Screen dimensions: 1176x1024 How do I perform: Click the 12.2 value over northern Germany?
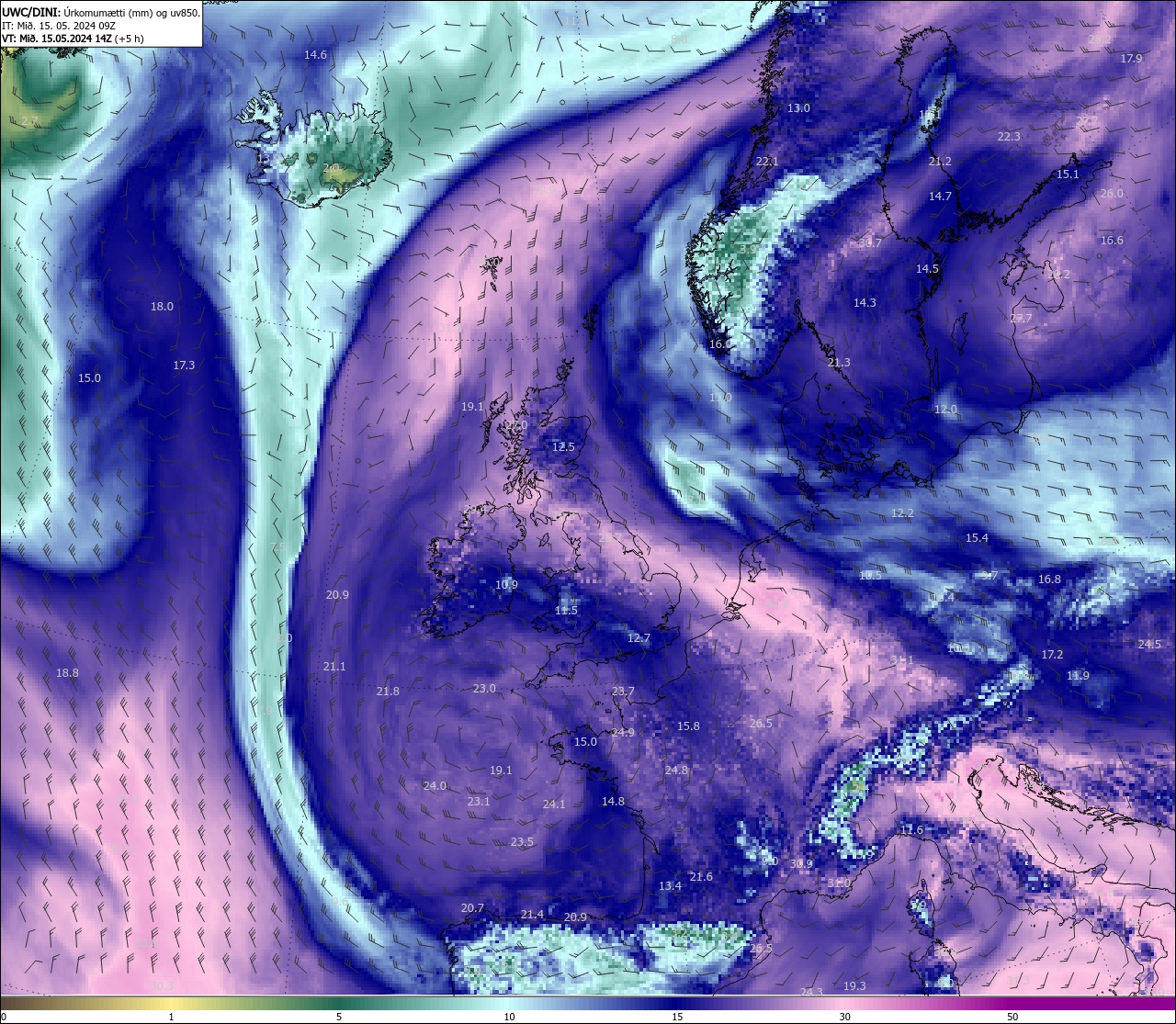pos(902,513)
